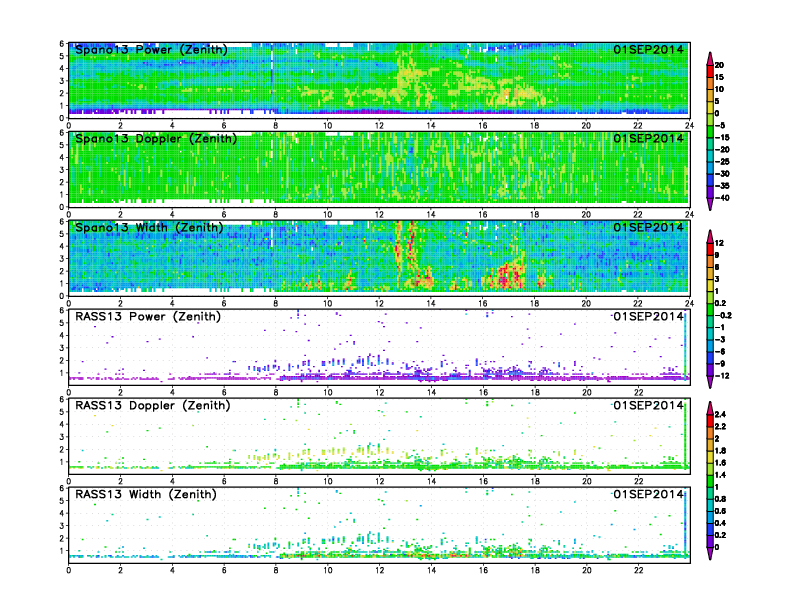
Task: Click hour 16 tick under RASS13 Power plot
Action: coord(483,392)
